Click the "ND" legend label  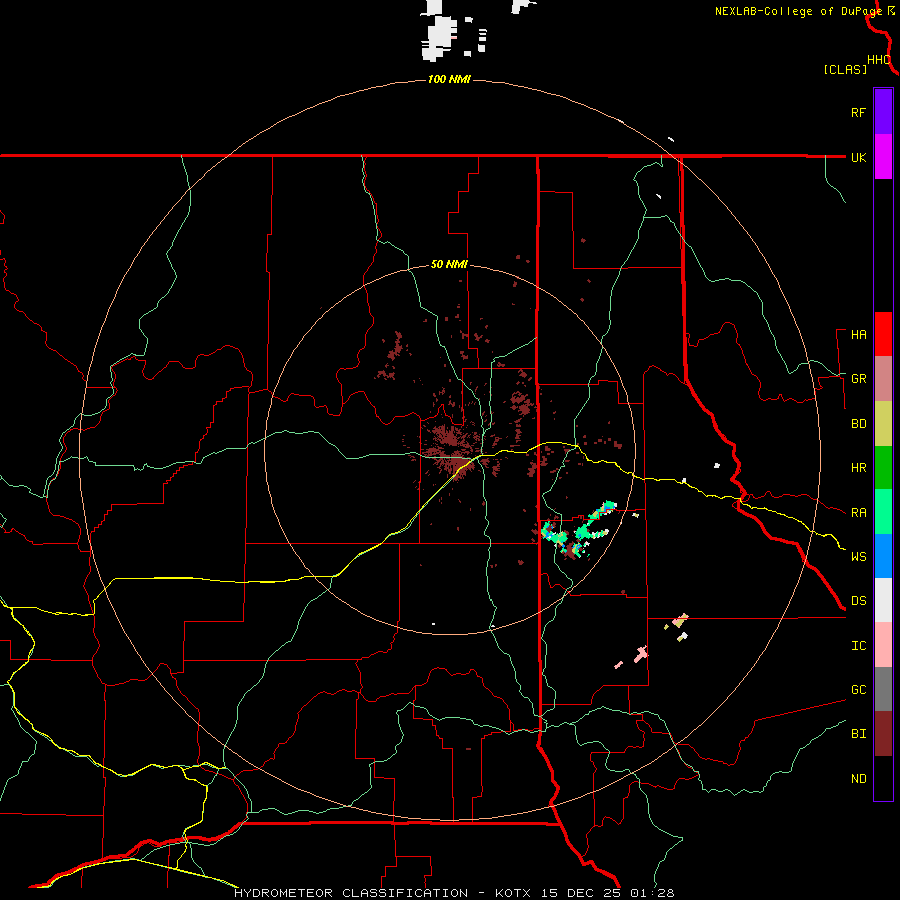858,779
